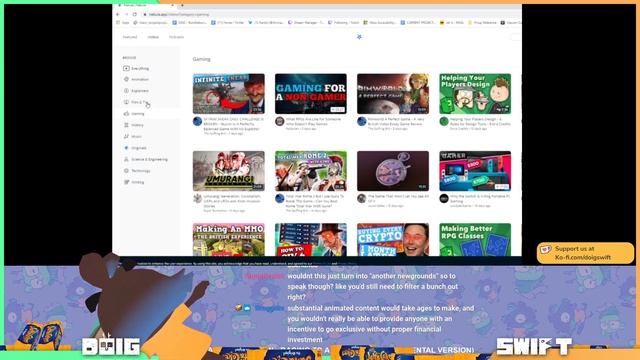Open the Animation category in the sidebar
Image resolution: width=640 pixels, height=360 pixels.
click(136, 79)
